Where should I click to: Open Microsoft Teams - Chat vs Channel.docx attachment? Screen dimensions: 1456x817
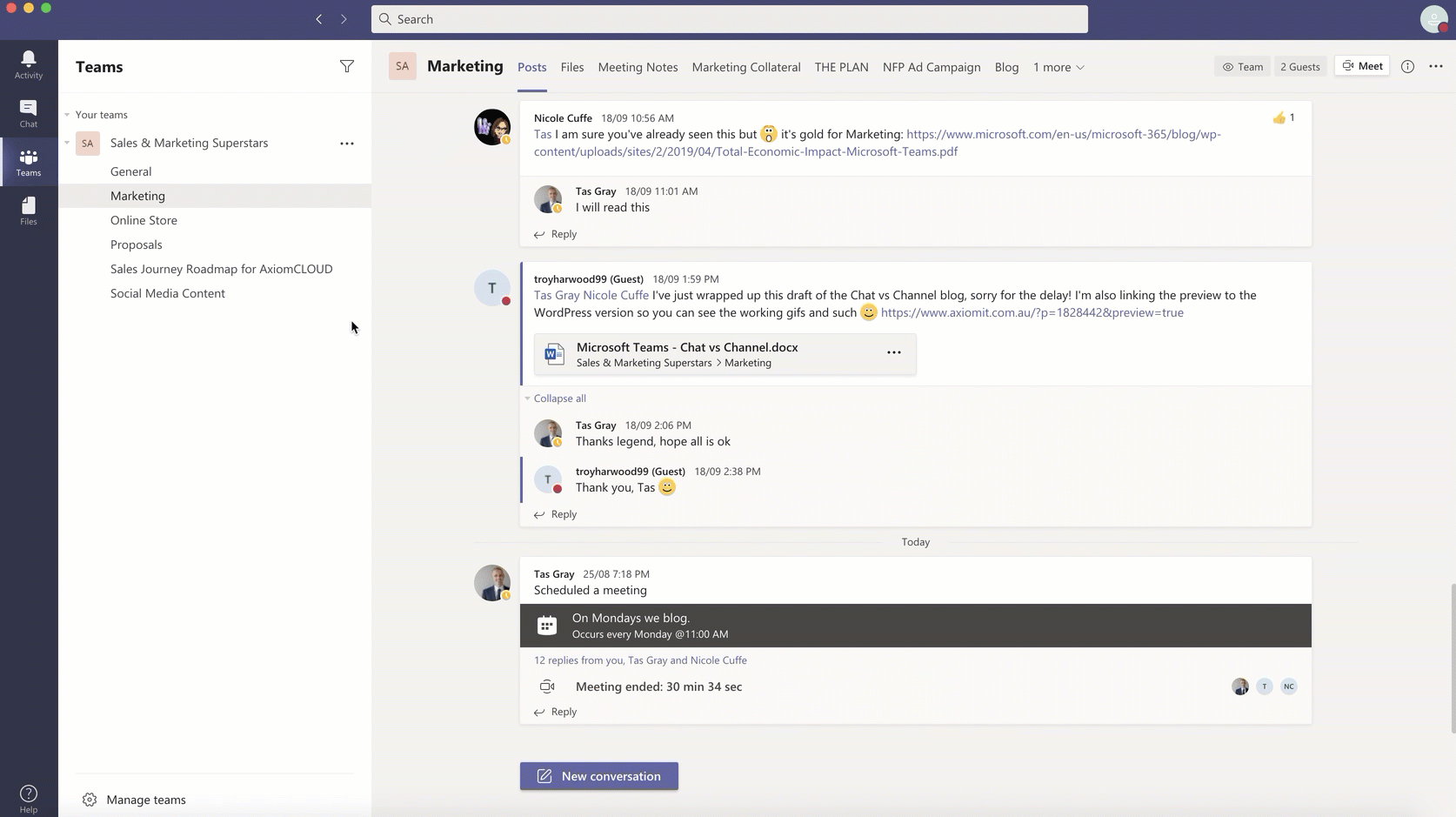click(725, 354)
